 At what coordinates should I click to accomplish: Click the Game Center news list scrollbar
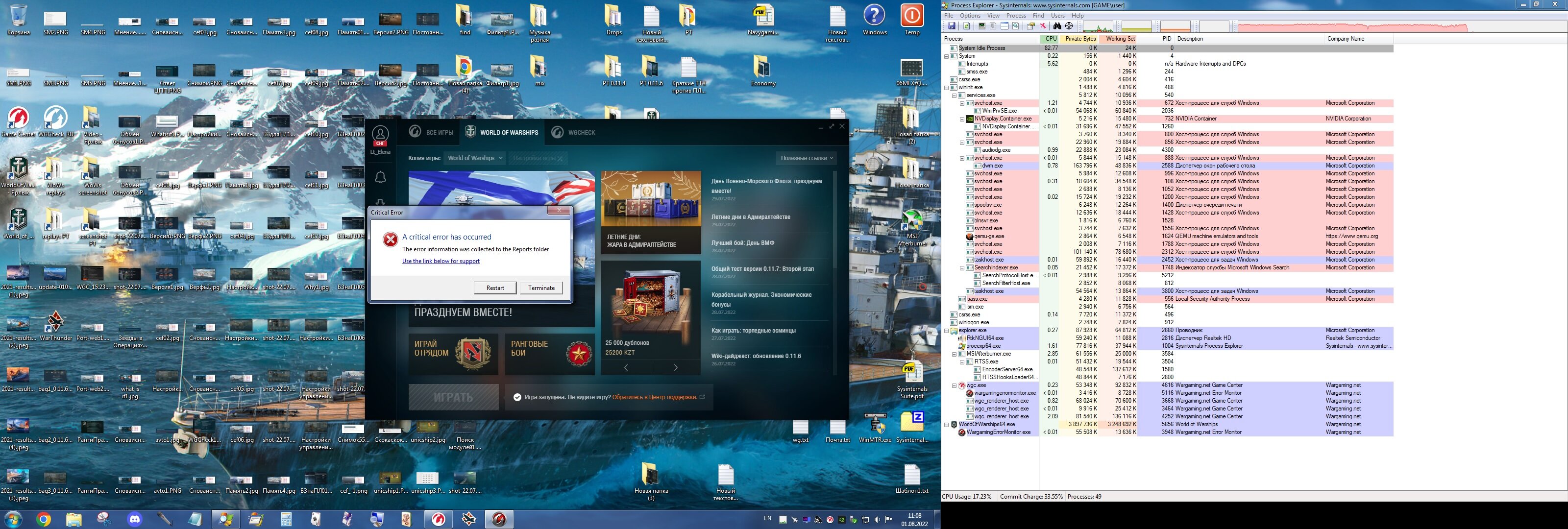834,272
